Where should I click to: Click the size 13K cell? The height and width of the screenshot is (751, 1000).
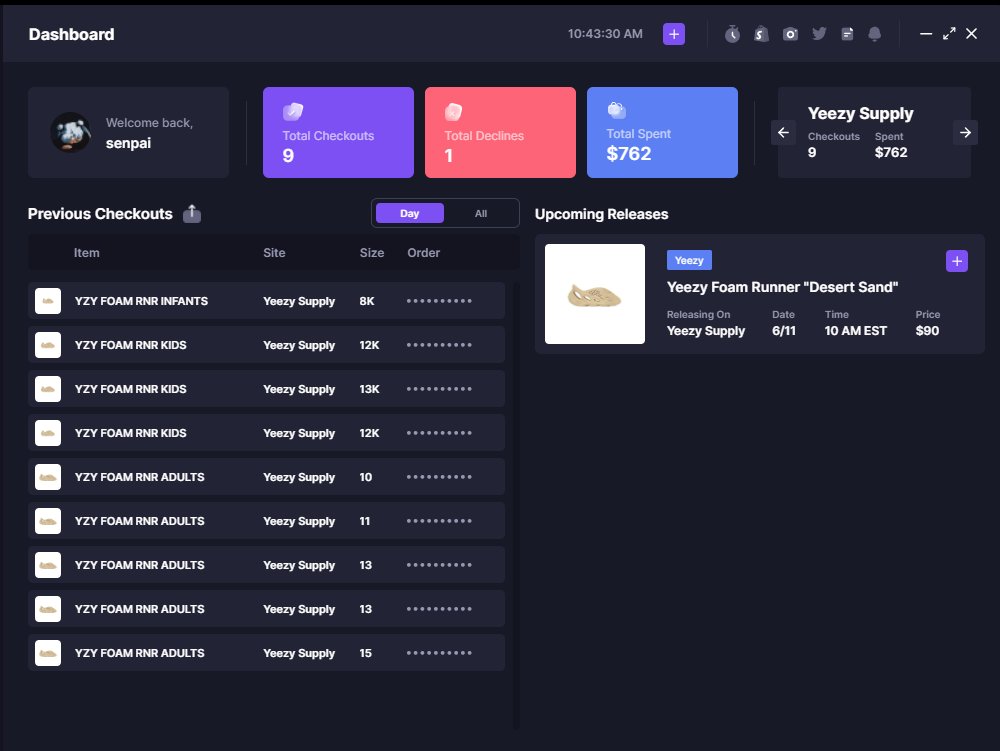pyautogui.click(x=369, y=389)
